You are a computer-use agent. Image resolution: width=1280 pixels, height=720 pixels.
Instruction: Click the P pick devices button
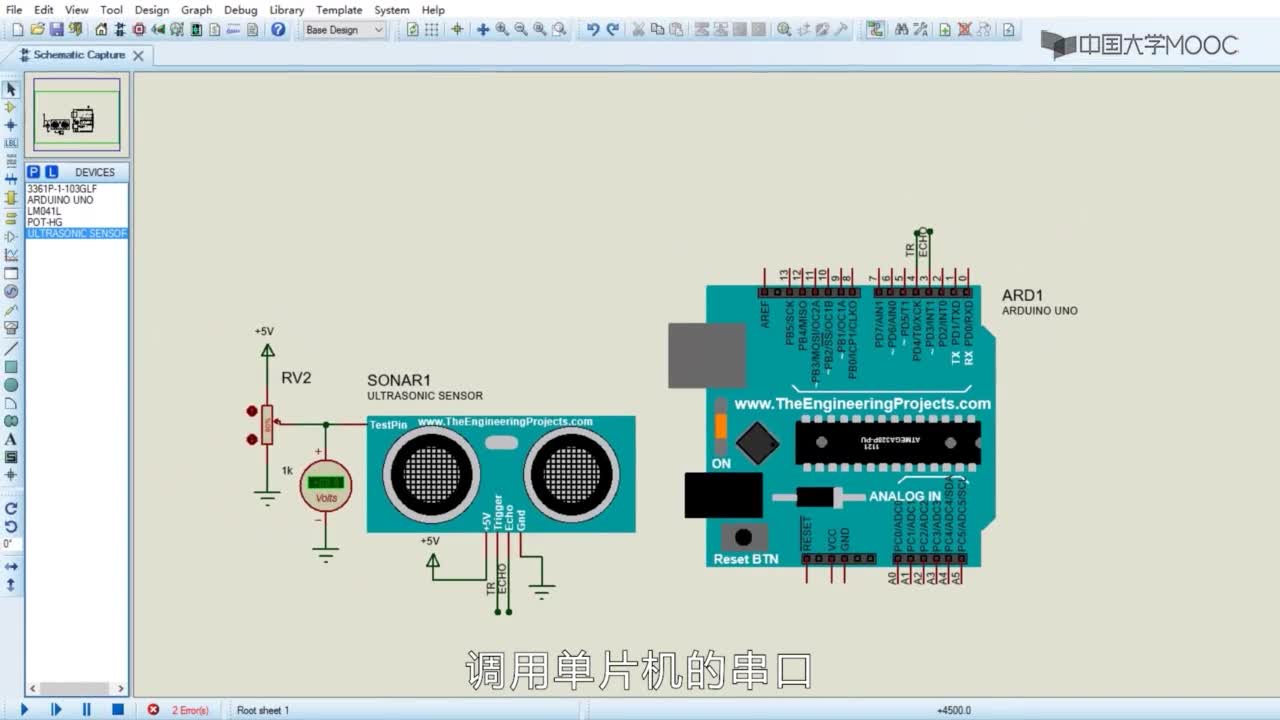tap(33, 172)
